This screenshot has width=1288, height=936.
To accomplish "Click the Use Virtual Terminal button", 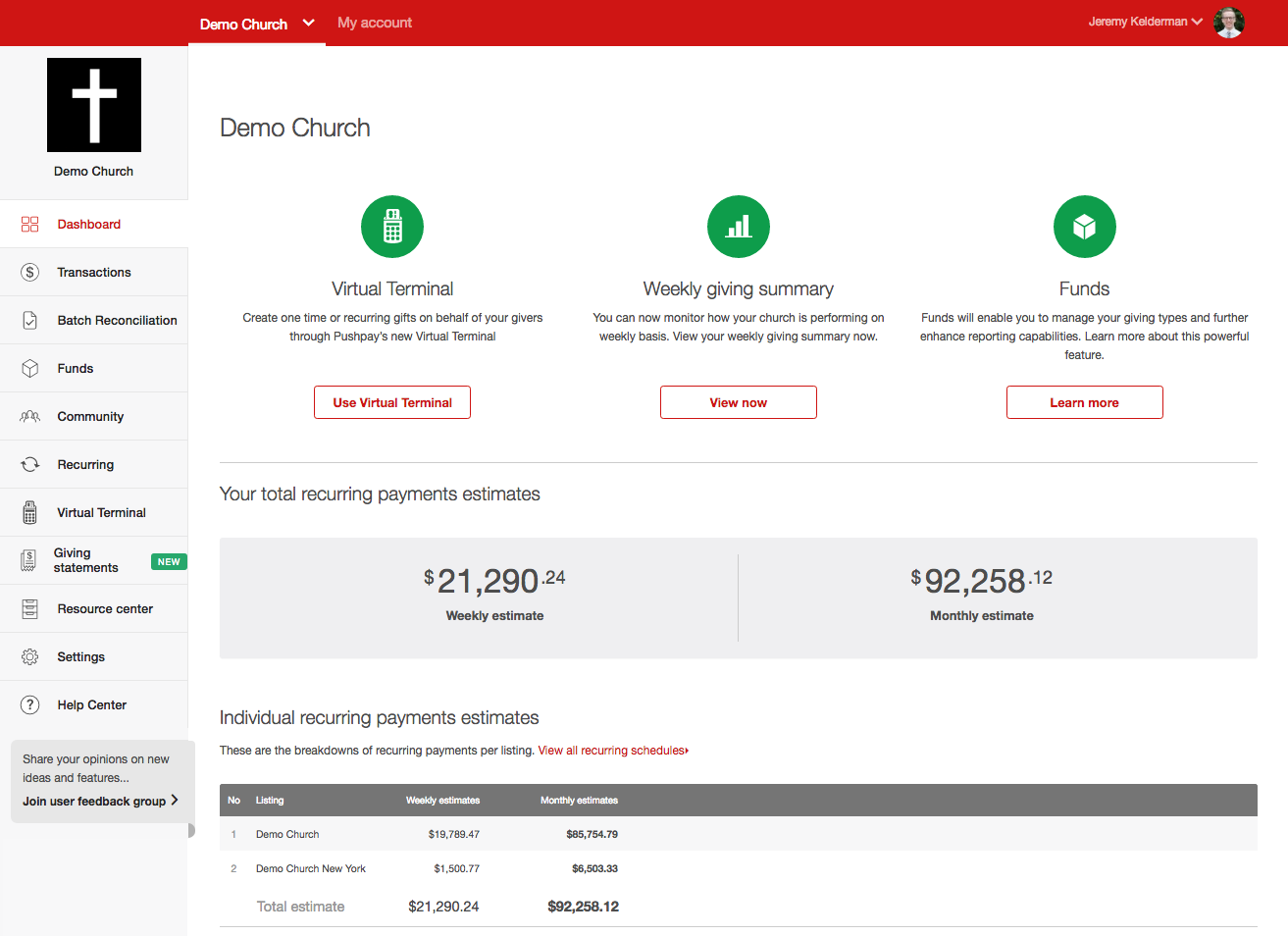I will click(391, 402).
